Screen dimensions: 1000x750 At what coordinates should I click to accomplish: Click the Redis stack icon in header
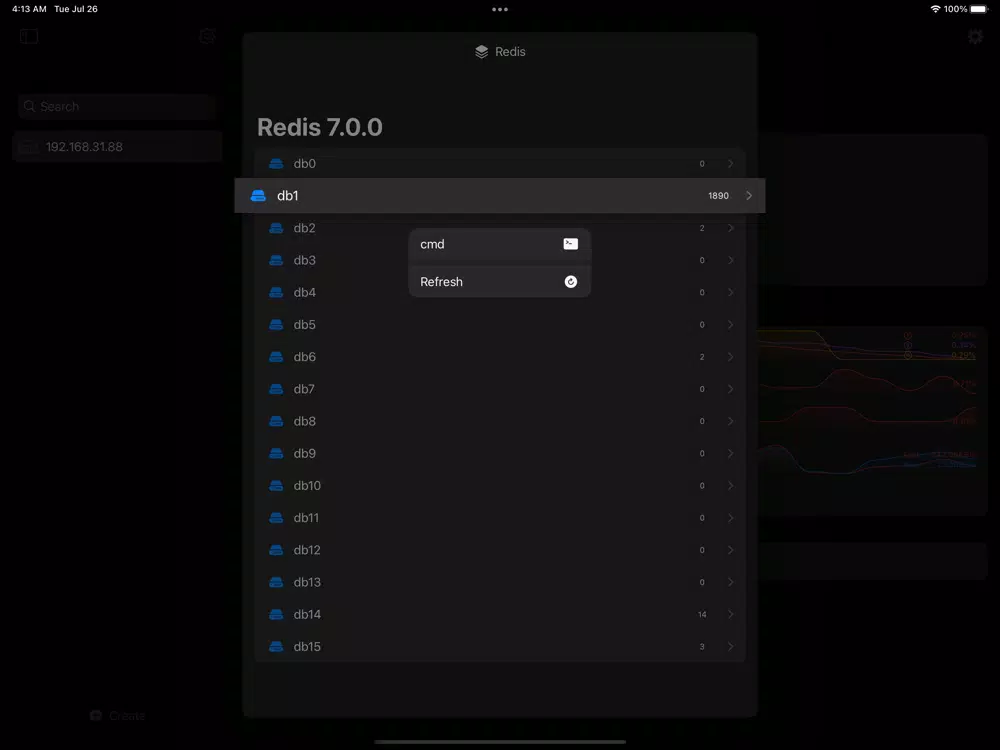click(482, 52)
